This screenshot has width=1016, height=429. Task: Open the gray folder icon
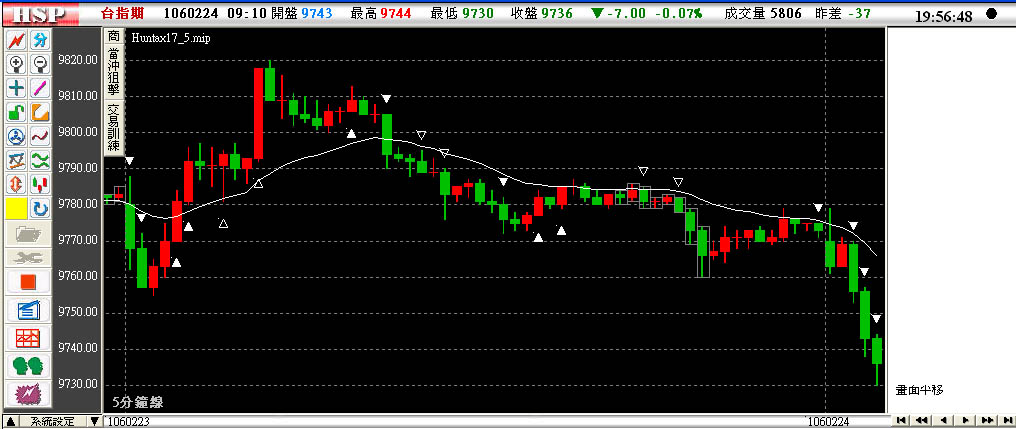pos(28,233)
